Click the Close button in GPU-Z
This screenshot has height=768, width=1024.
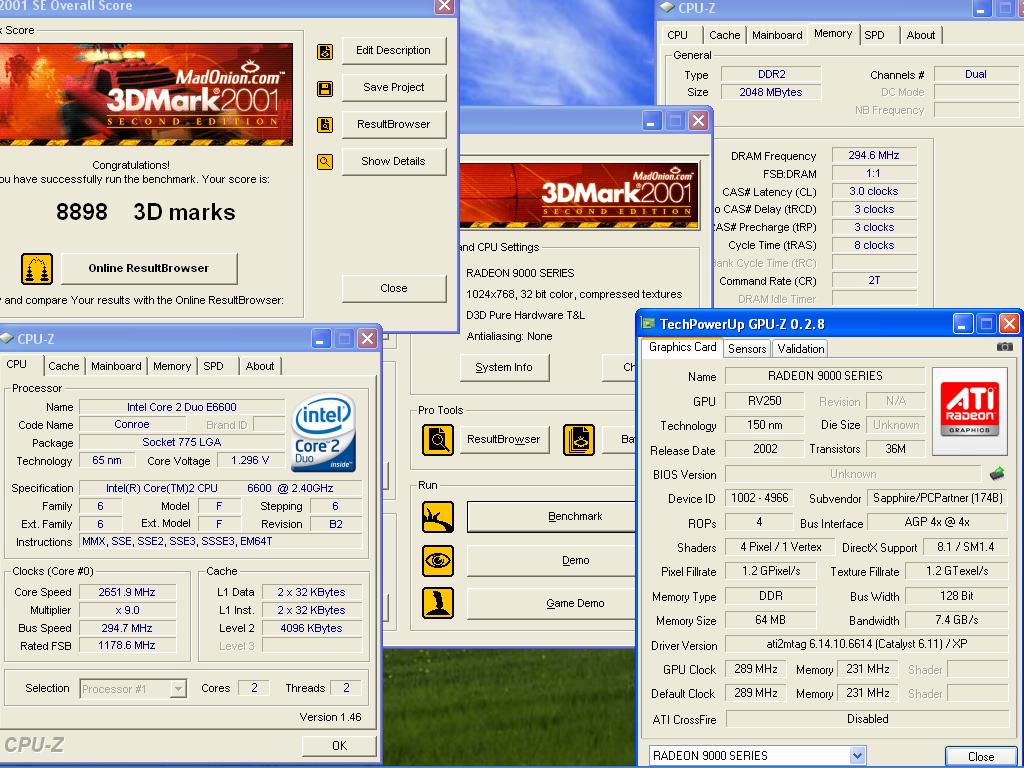[981, 756]
